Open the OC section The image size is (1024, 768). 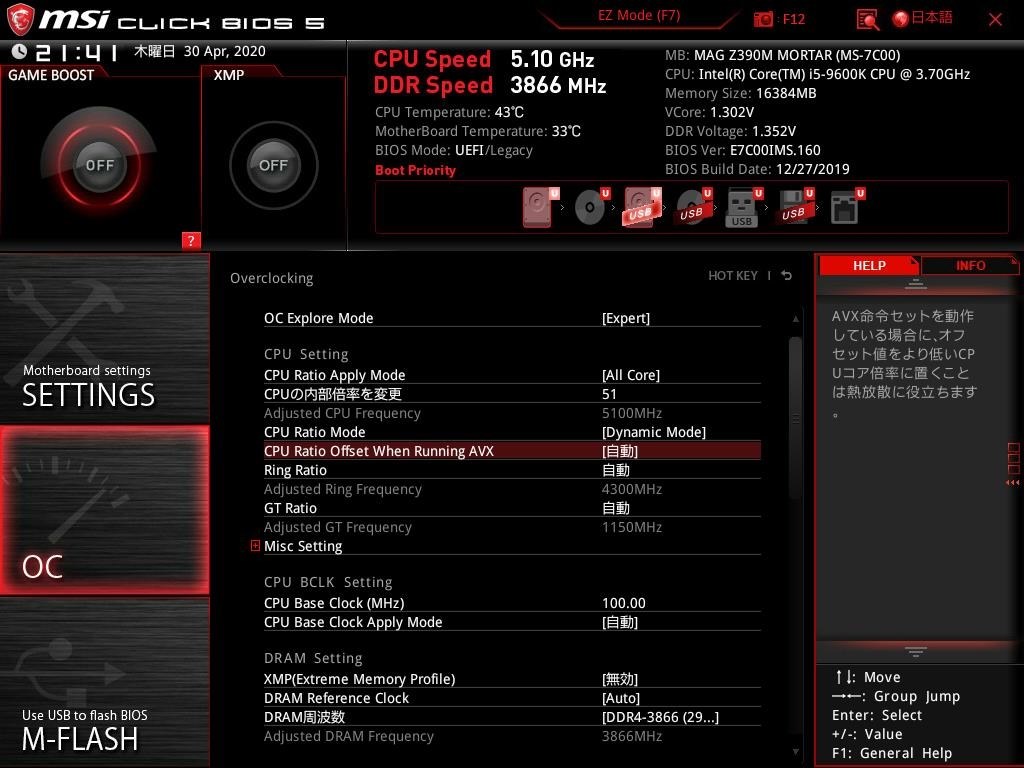coord(104,511)
